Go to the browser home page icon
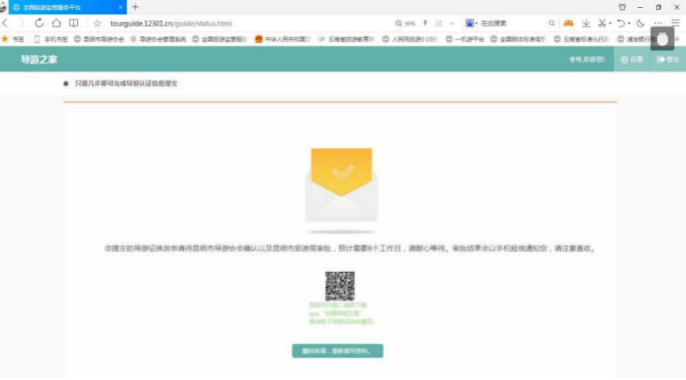This screenshot has width=686, height=380. [56, 23]
